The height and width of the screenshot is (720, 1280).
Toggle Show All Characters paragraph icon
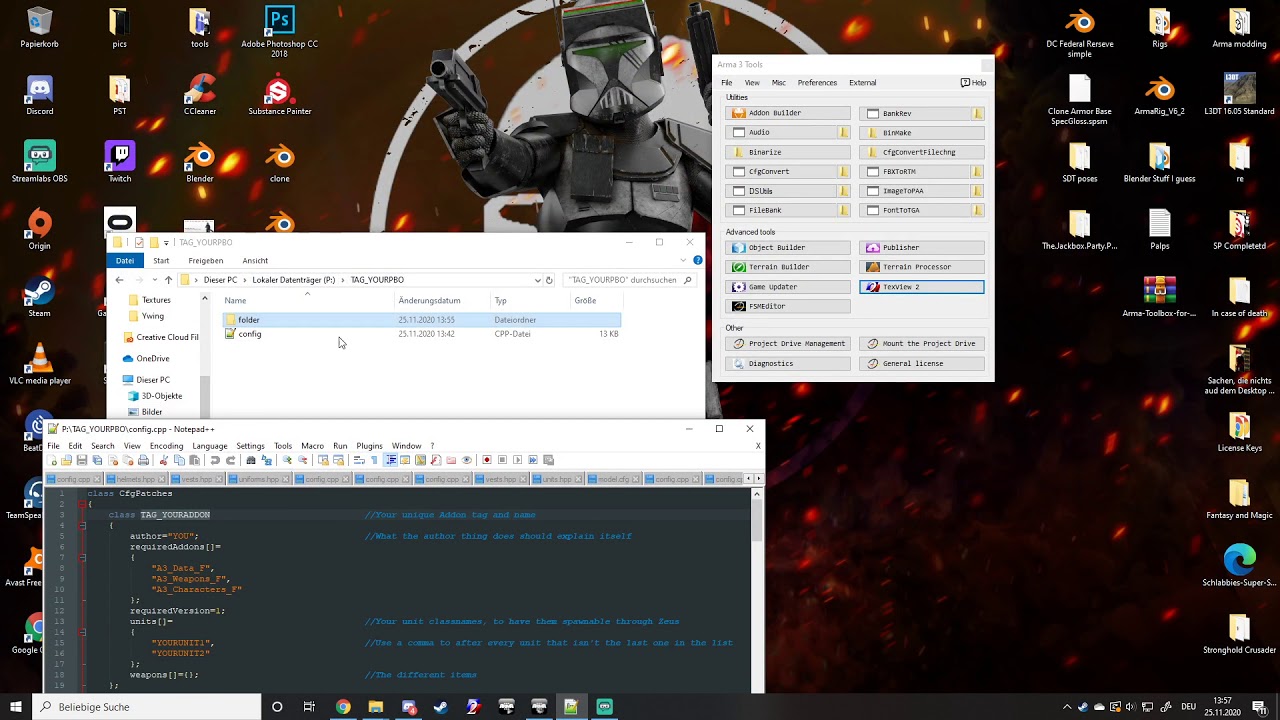[374, 460]
